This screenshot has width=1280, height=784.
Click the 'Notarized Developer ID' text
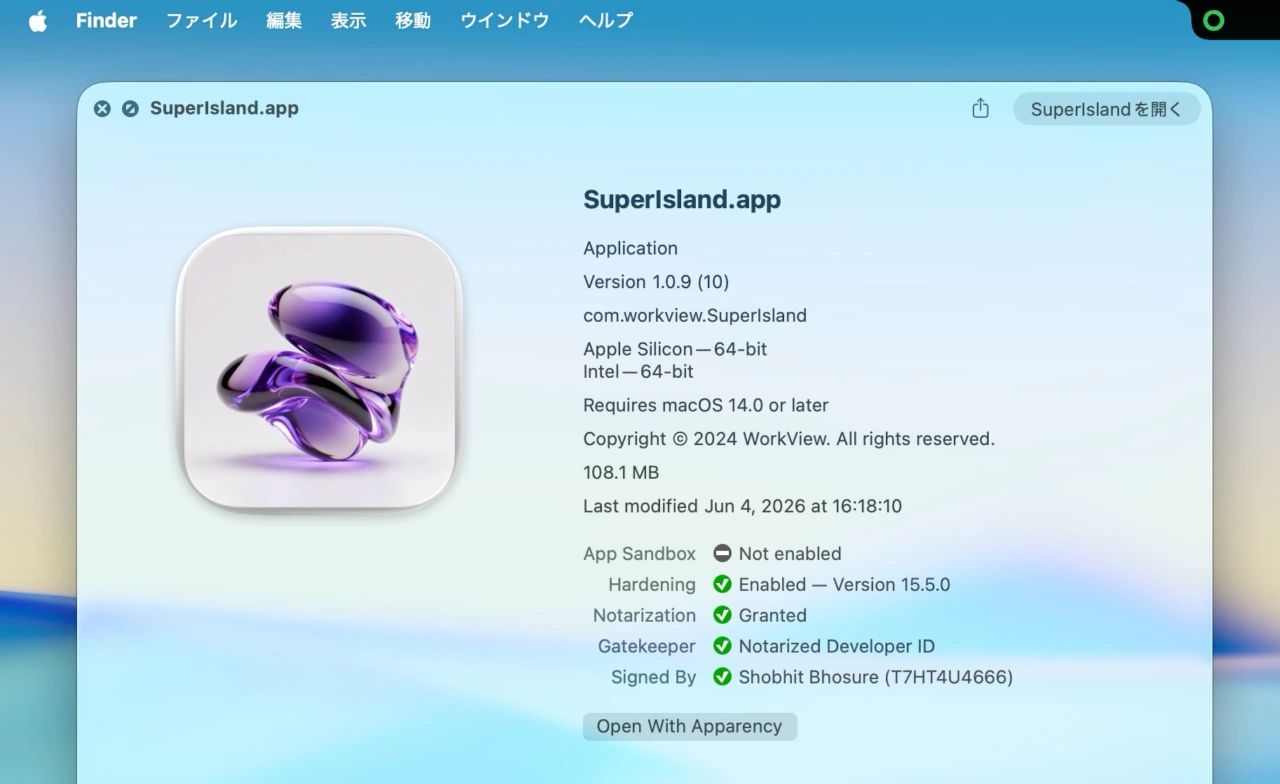tap(837, 646)
